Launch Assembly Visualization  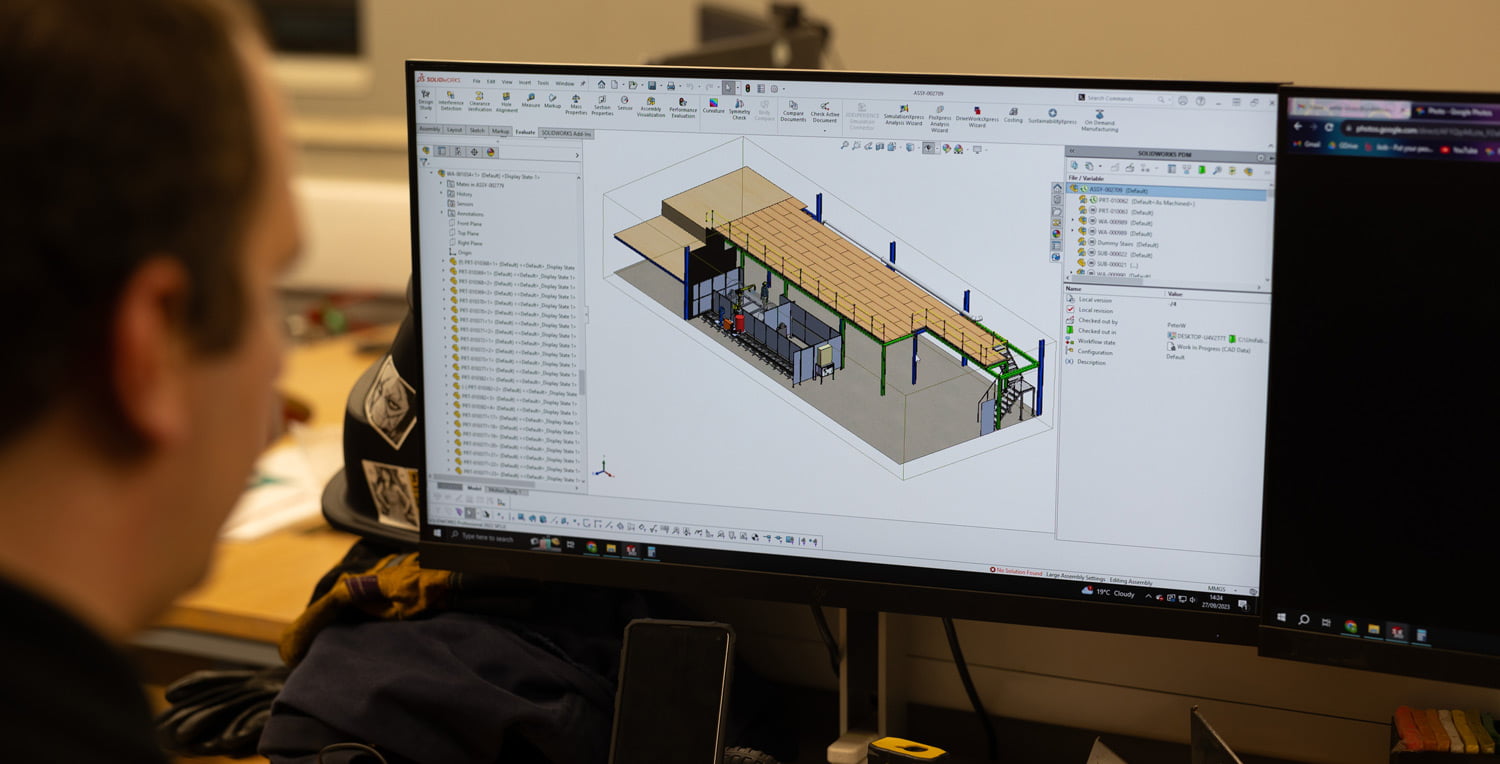click(x=651, y=107)
